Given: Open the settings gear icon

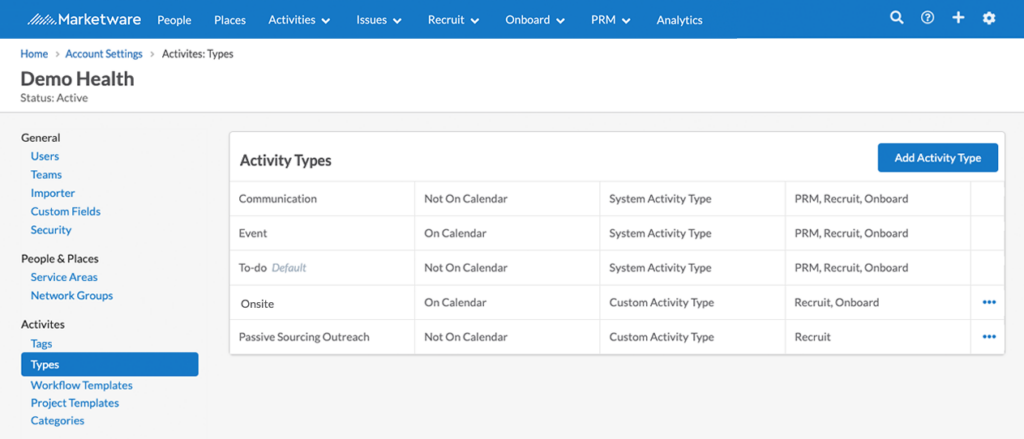Looking at the screenshot, I should click(989, 18).
